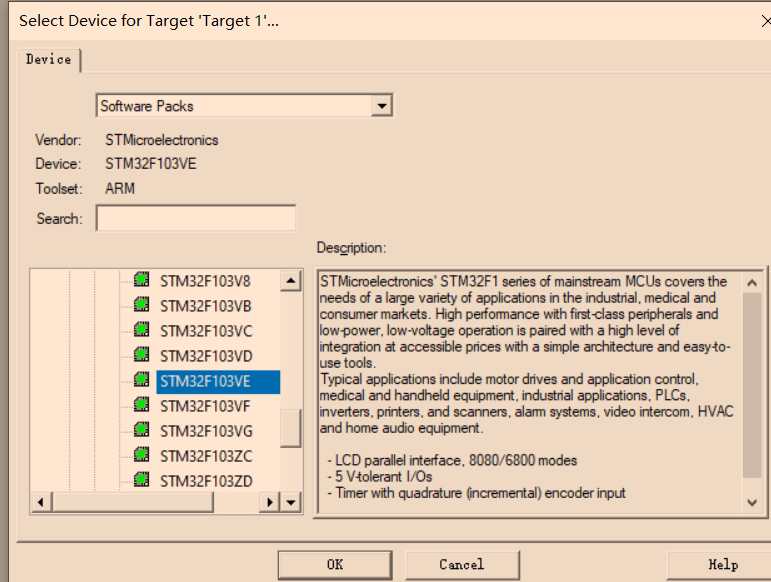Click the '5 V-tolerant I/Os' description line
The image size is (771, 582).
tap(380, 477)
